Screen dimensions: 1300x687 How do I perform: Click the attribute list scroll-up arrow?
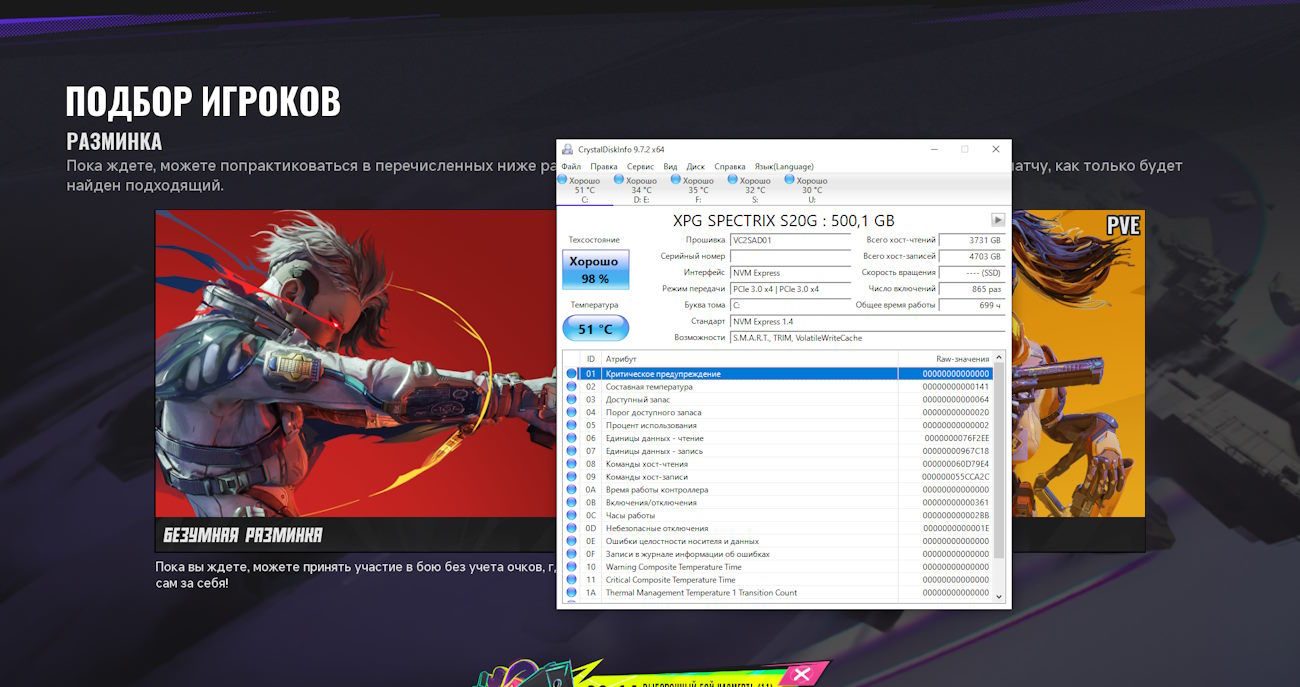[999, 358]
